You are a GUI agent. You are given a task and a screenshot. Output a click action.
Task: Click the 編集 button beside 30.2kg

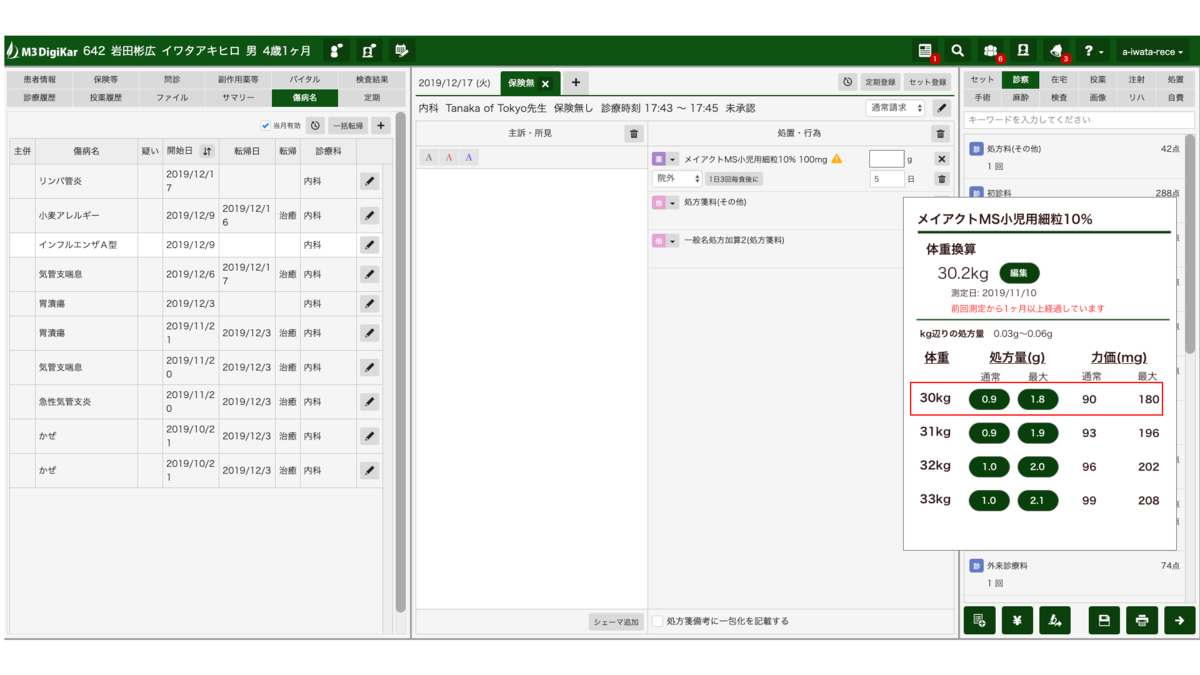(x=1019, y=273)
